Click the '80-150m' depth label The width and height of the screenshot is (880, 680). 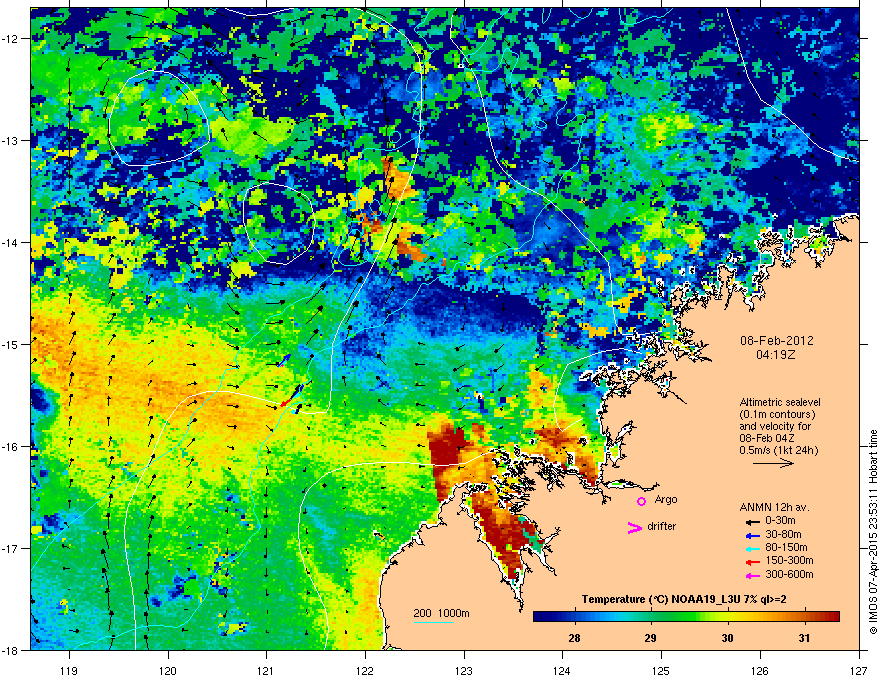point(786,548)
